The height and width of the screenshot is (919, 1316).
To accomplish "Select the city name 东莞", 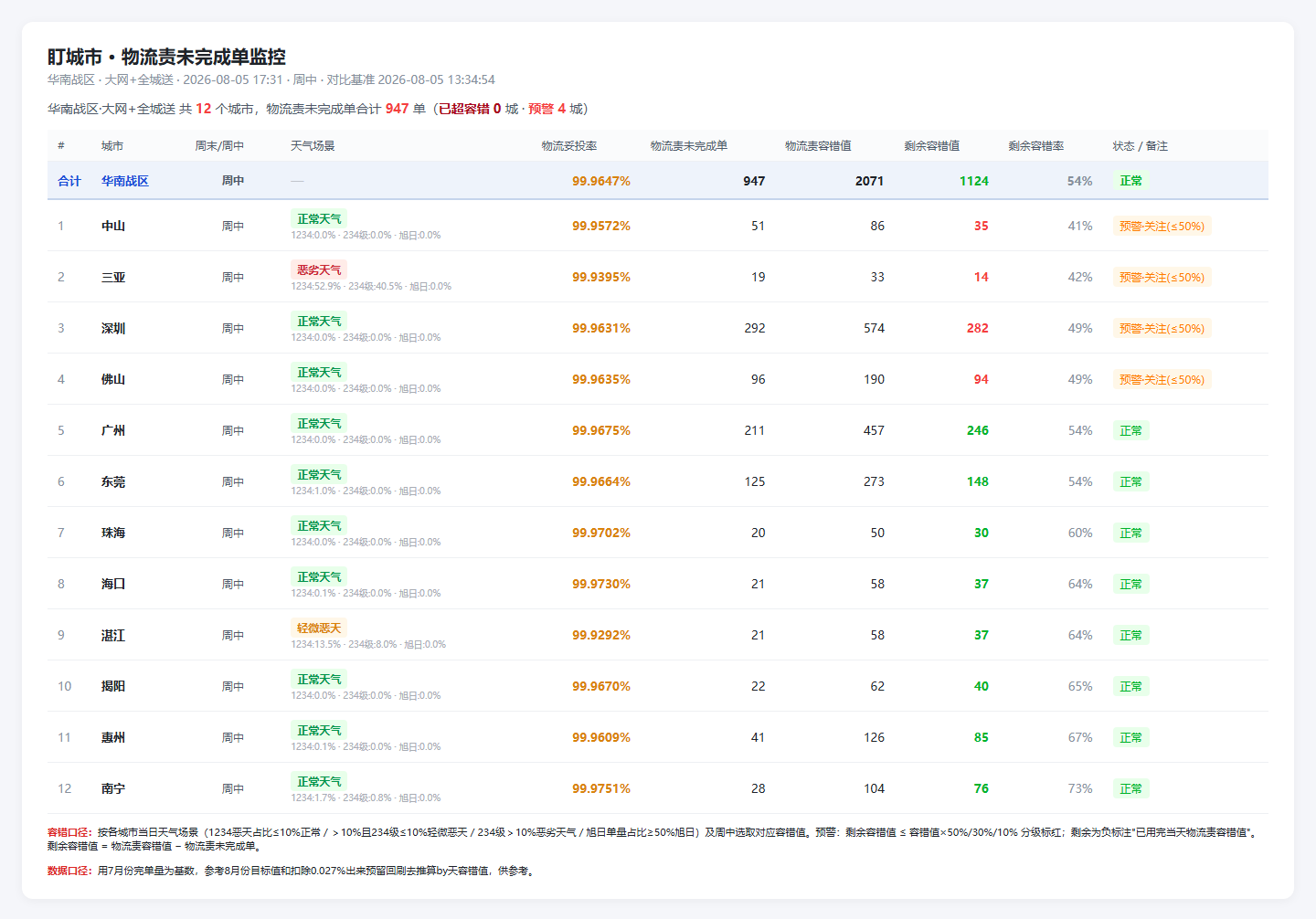I will pos(113,481).
